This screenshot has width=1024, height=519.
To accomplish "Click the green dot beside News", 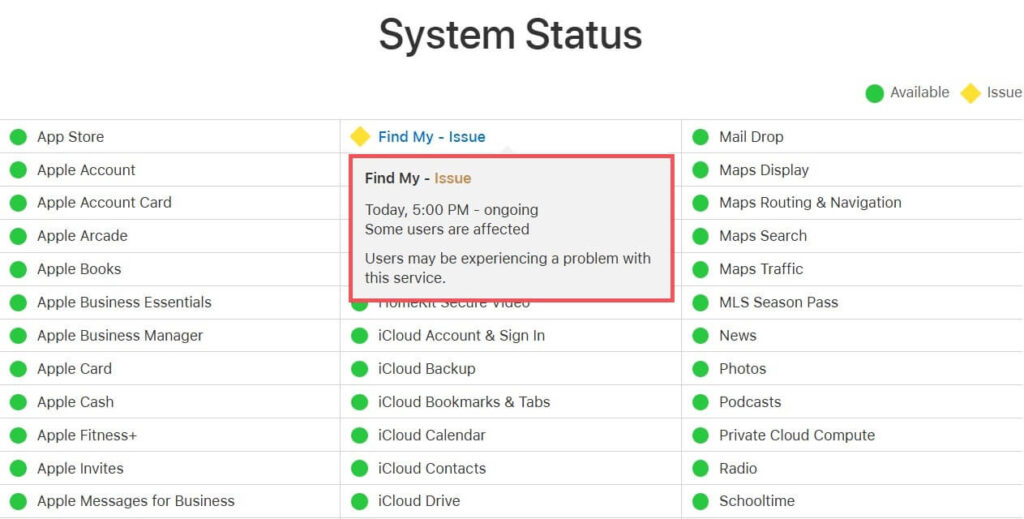I will point(701,336).
